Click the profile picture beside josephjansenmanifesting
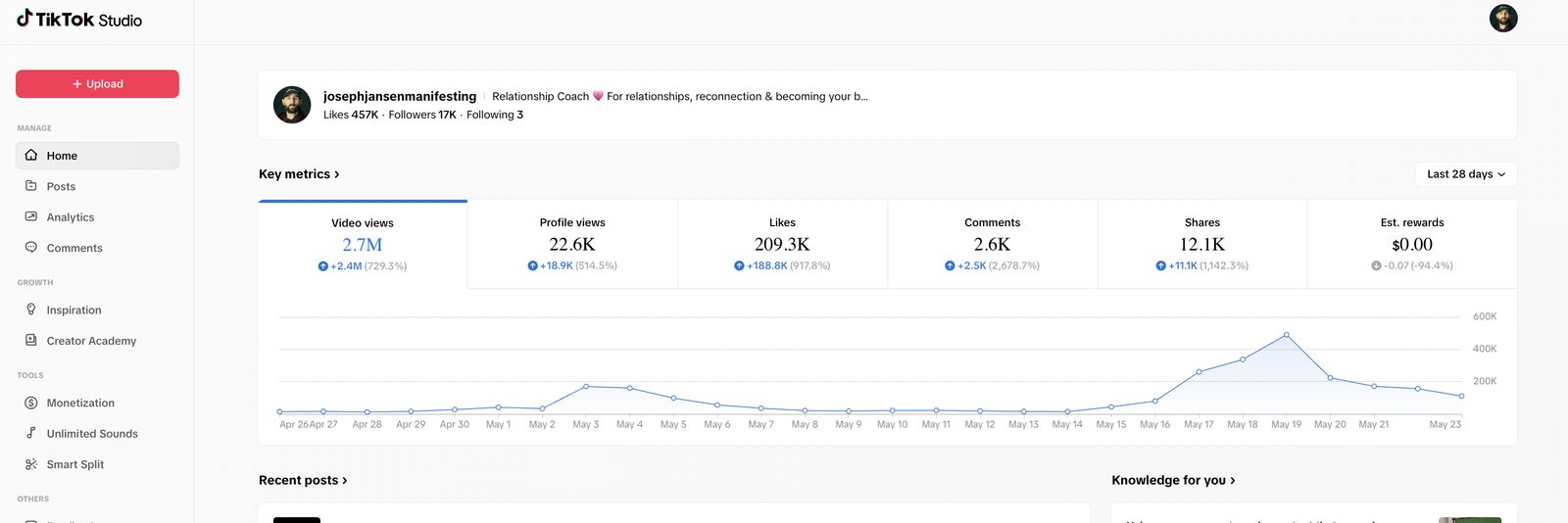Screen dimensions: 1568x523 [x=292, y=105]
